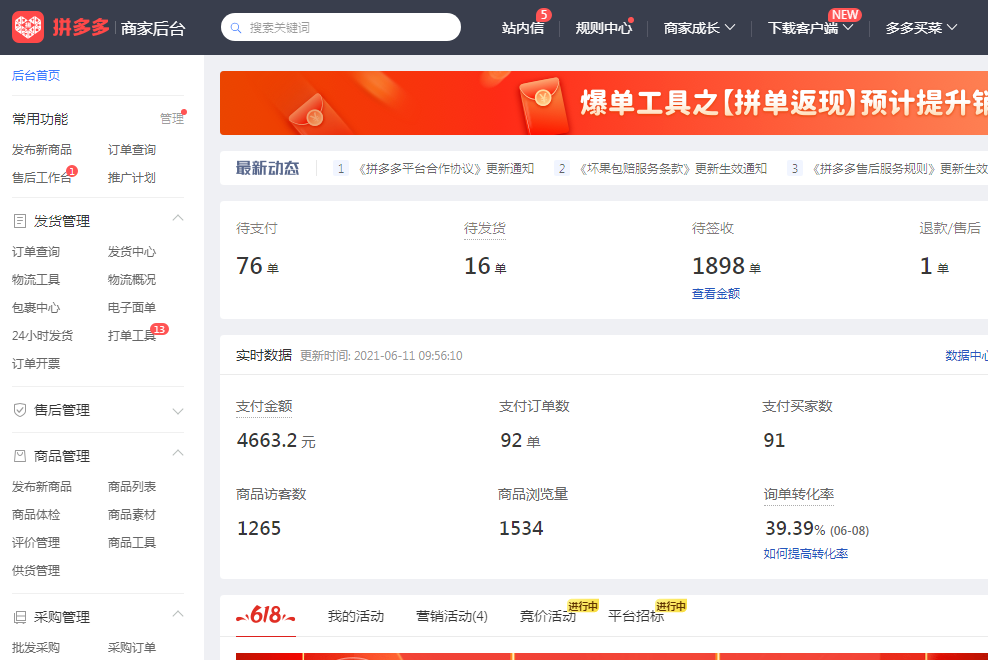988x660 pixels.
Task: Open 商品列表 menu item
Action: pyautogui.click(x=132, y=487)
